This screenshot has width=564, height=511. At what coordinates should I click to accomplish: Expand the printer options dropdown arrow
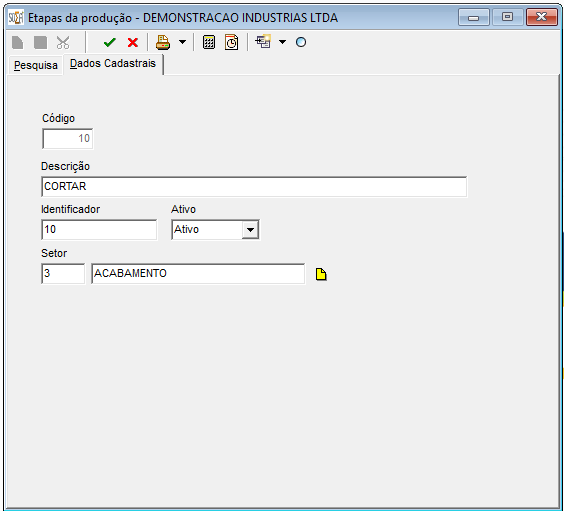(183, 42)
